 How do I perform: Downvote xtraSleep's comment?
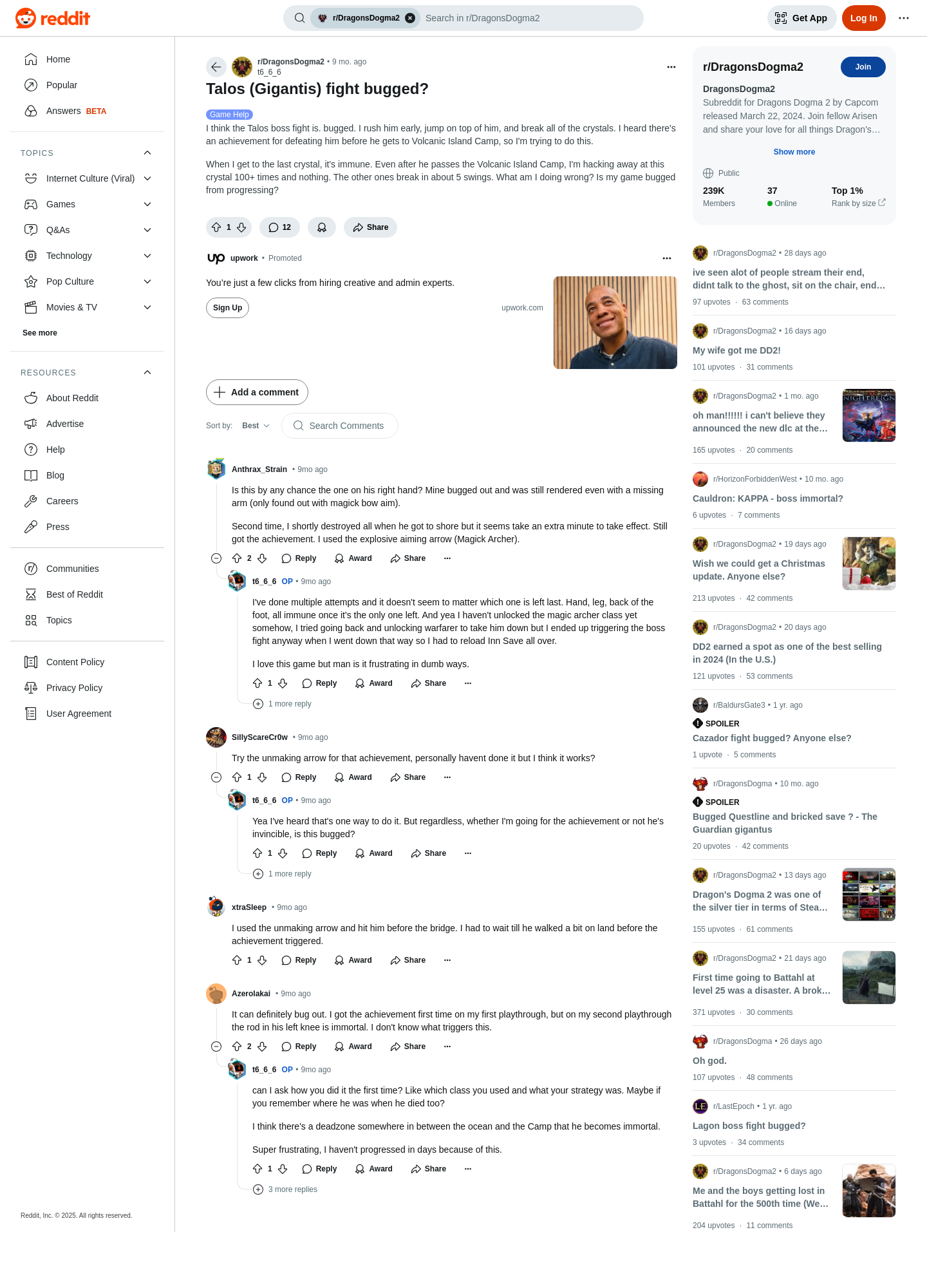click(262, 960)
